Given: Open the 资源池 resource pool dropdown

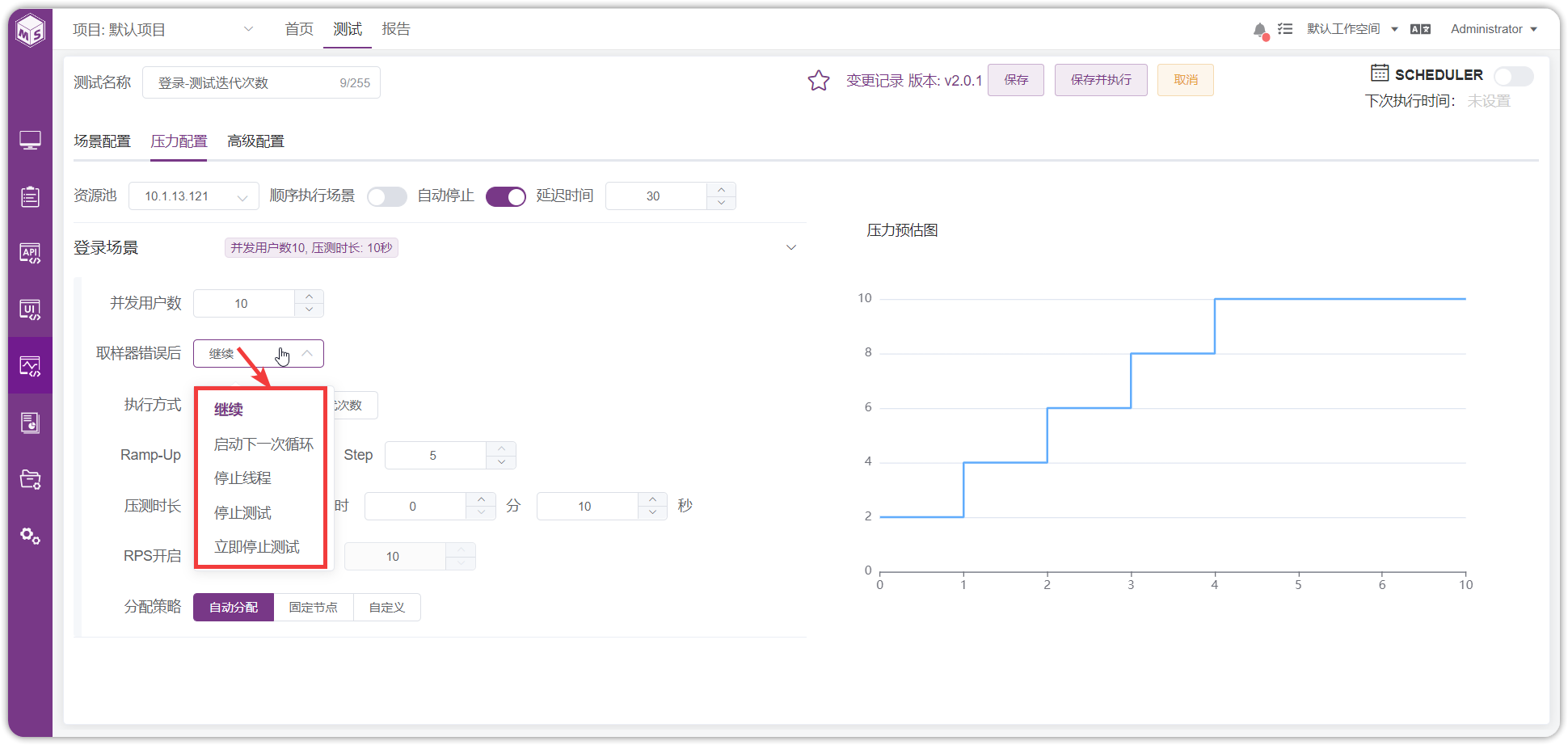Looking at the screenshot, I should (194, 196).
